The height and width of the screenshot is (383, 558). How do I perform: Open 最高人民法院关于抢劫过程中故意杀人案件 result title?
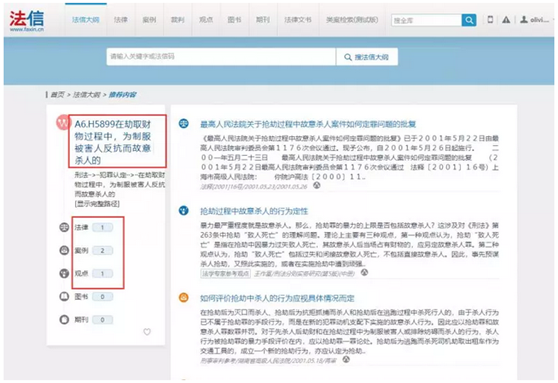point(308,124)
